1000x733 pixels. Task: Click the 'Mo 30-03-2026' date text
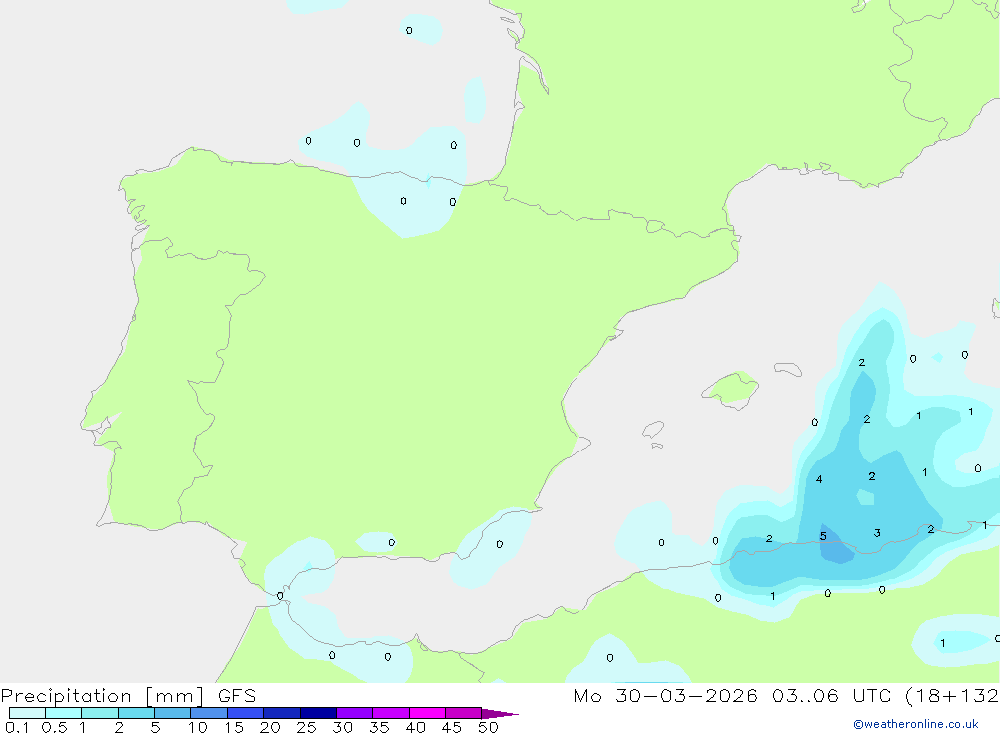[665, 695]
